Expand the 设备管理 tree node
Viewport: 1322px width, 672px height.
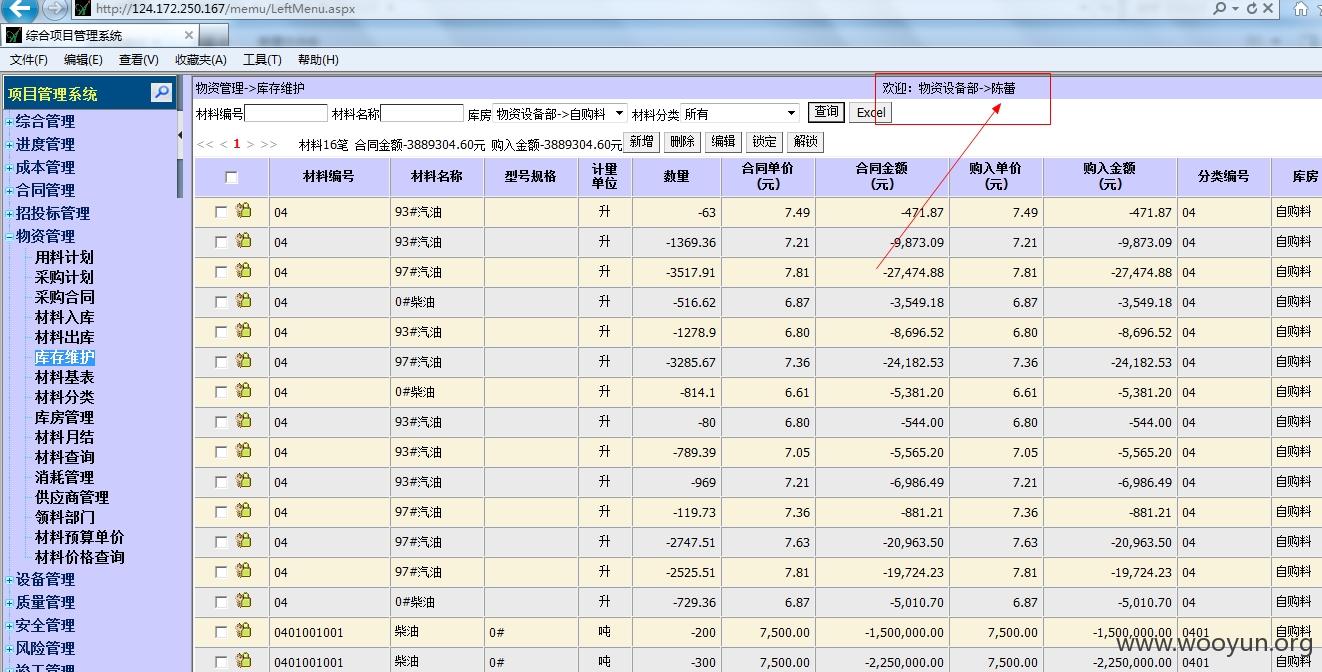10,580
